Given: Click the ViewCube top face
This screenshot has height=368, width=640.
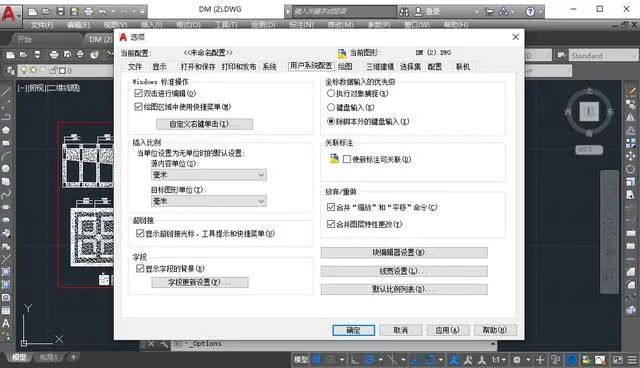Looking at the screenshot, I should (589, 111).
